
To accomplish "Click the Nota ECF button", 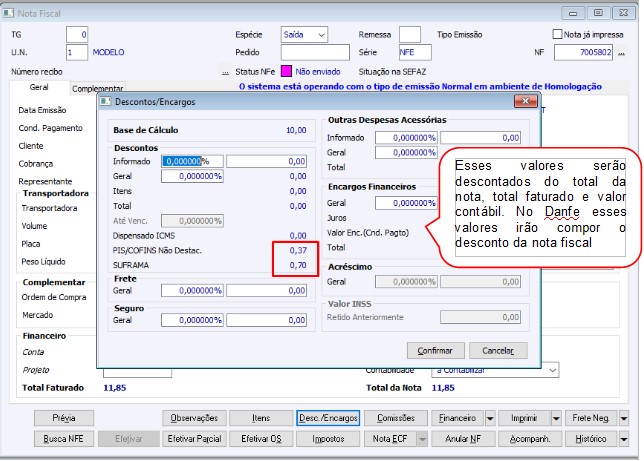I will 390,439.
